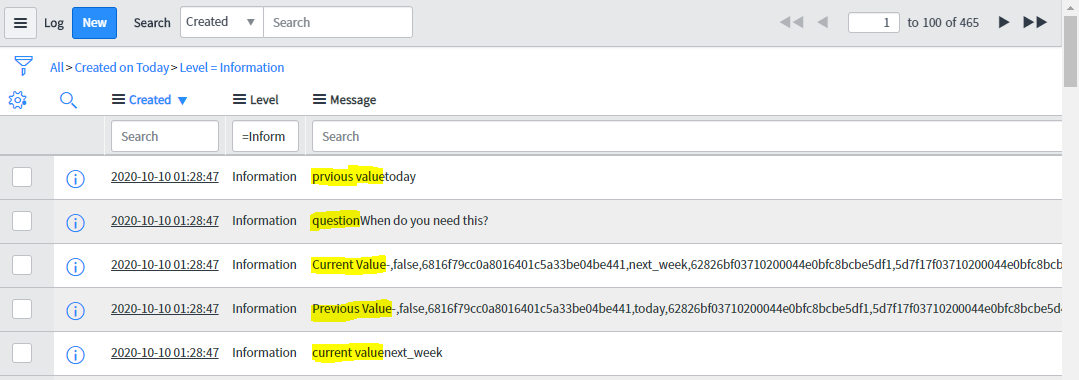Open timestamp link of Current Value row
The width and height of the screenshot is (1079, 380).
click(x=165, y=265)
